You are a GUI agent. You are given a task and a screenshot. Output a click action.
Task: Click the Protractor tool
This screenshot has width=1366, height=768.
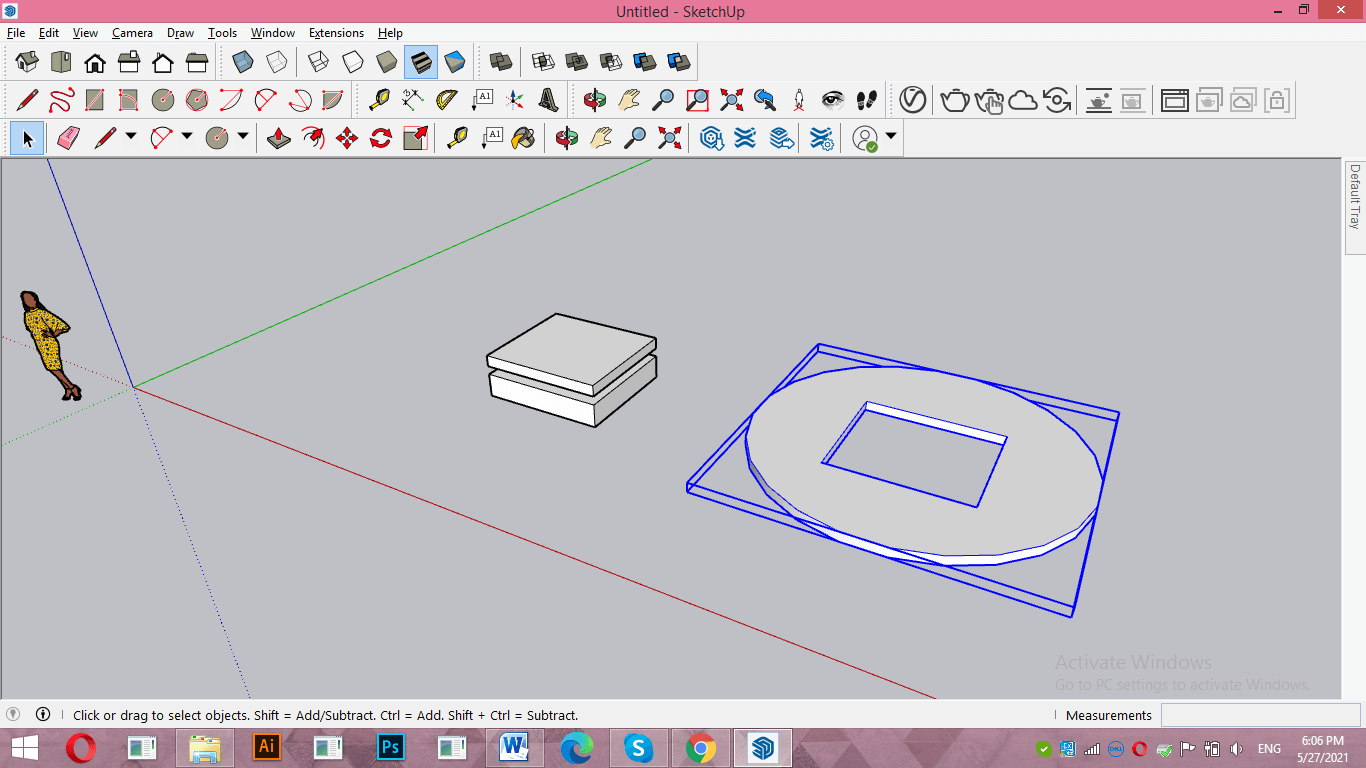pos(447,100)
